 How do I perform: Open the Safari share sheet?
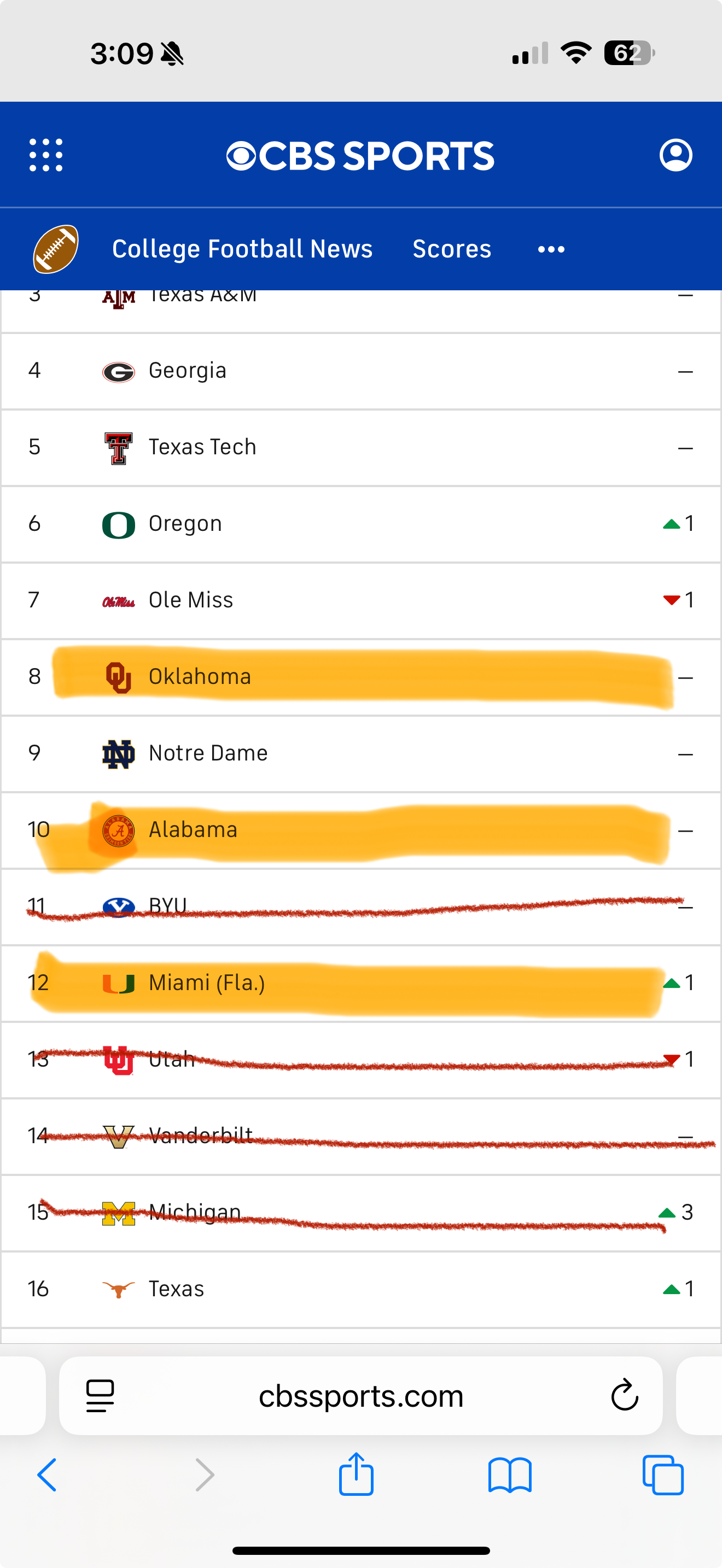pos(356,1475)
